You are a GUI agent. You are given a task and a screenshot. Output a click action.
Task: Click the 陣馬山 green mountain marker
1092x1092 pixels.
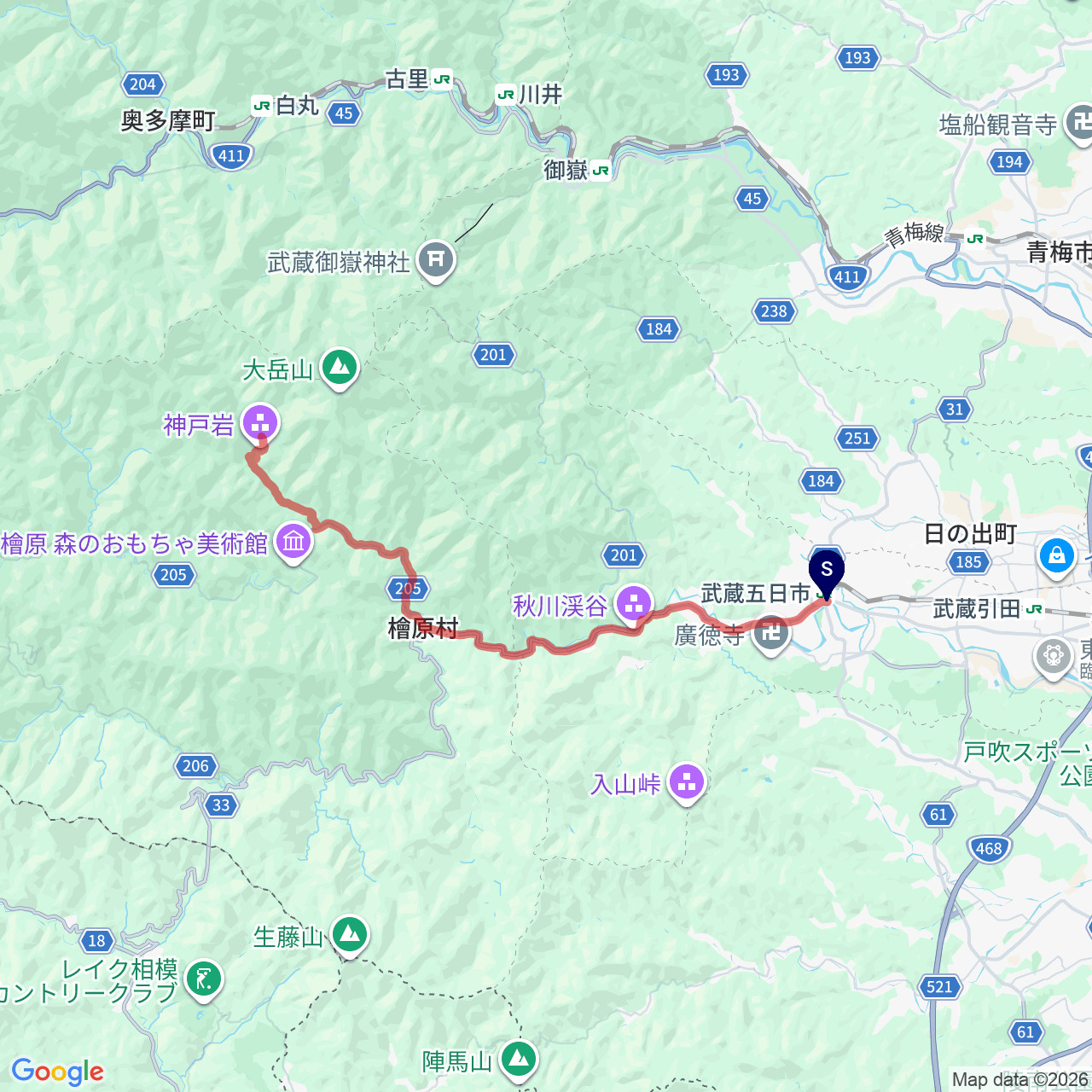518,1060
